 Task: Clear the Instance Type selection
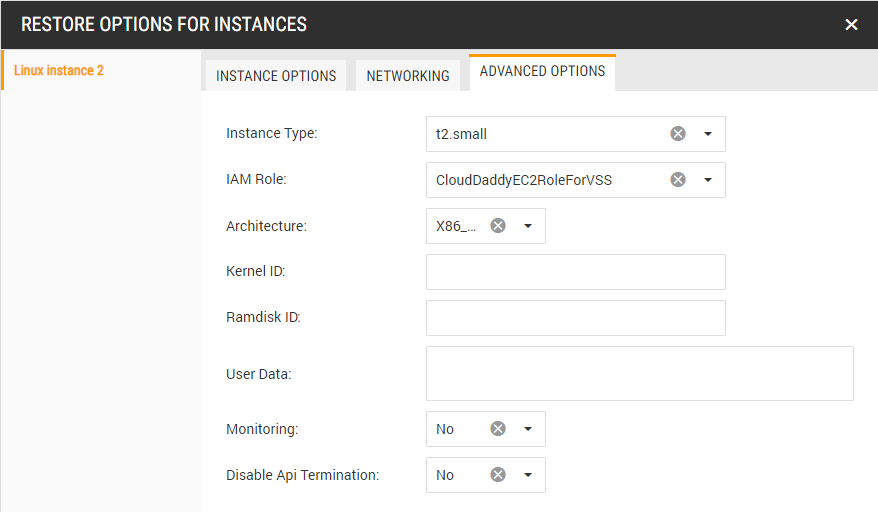[678, 134]
